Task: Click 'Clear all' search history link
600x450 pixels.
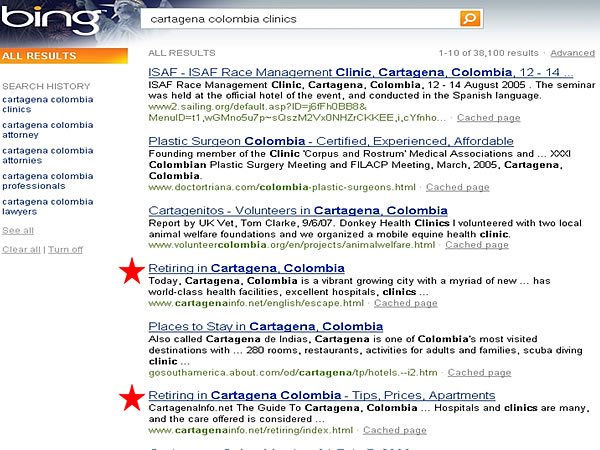Action: pos(22,249)
